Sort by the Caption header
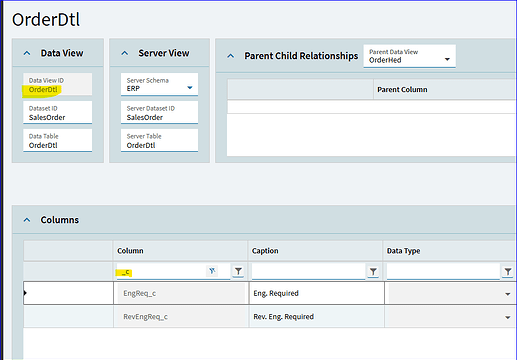The image size is (517, 360). 315,251
